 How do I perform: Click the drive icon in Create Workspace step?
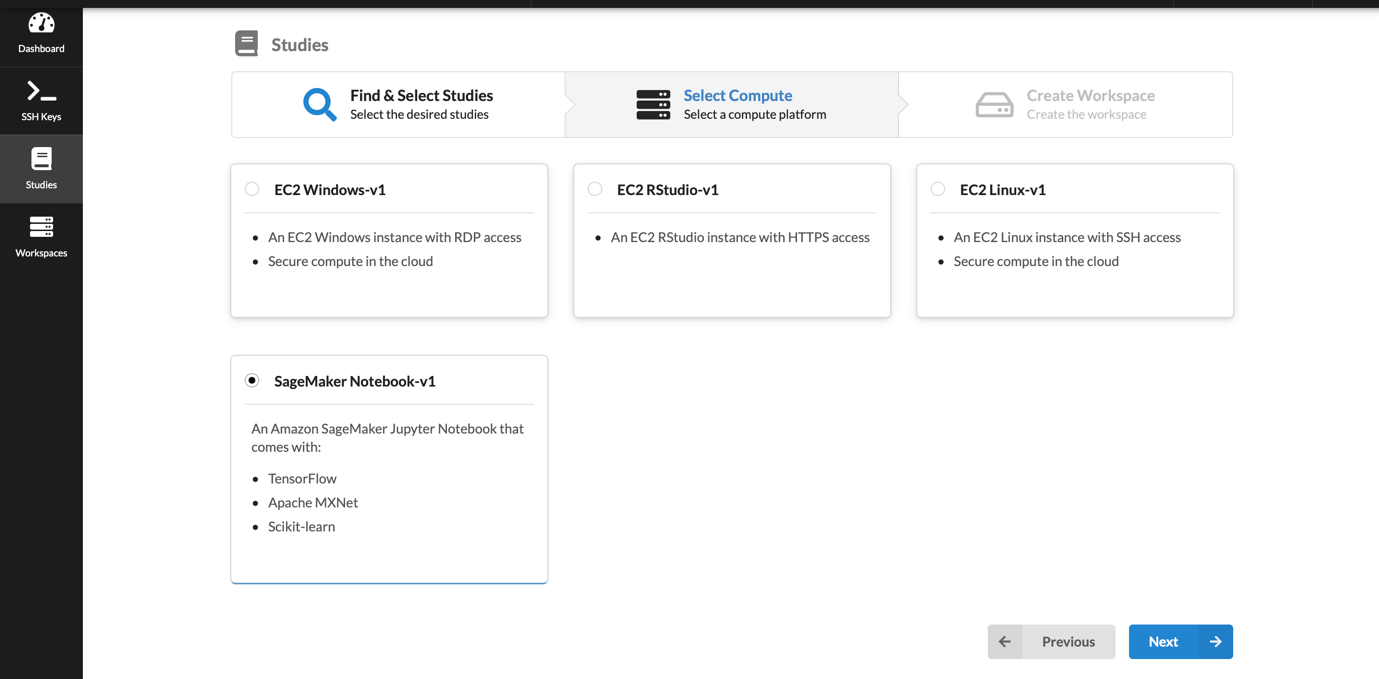pyautogui.click(x=994, y=104)
